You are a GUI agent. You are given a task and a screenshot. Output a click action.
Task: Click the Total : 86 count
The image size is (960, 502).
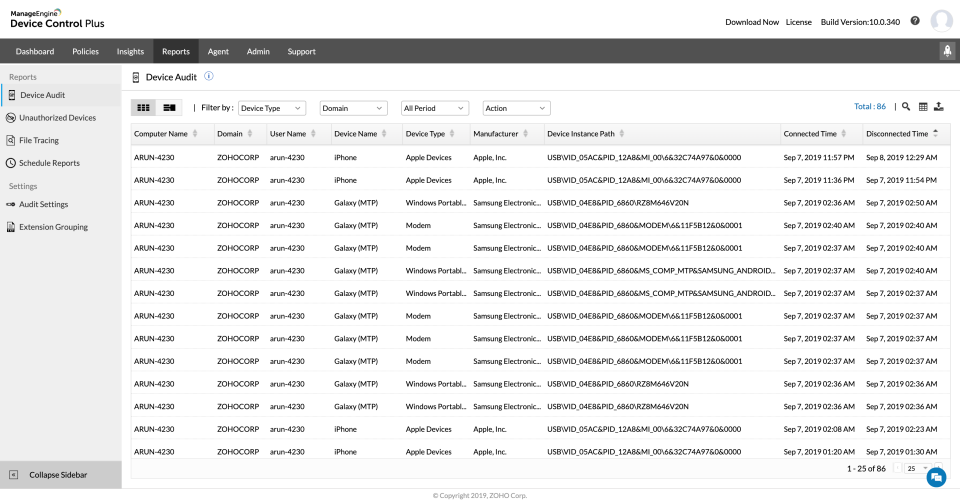click(x=869, y=107)
